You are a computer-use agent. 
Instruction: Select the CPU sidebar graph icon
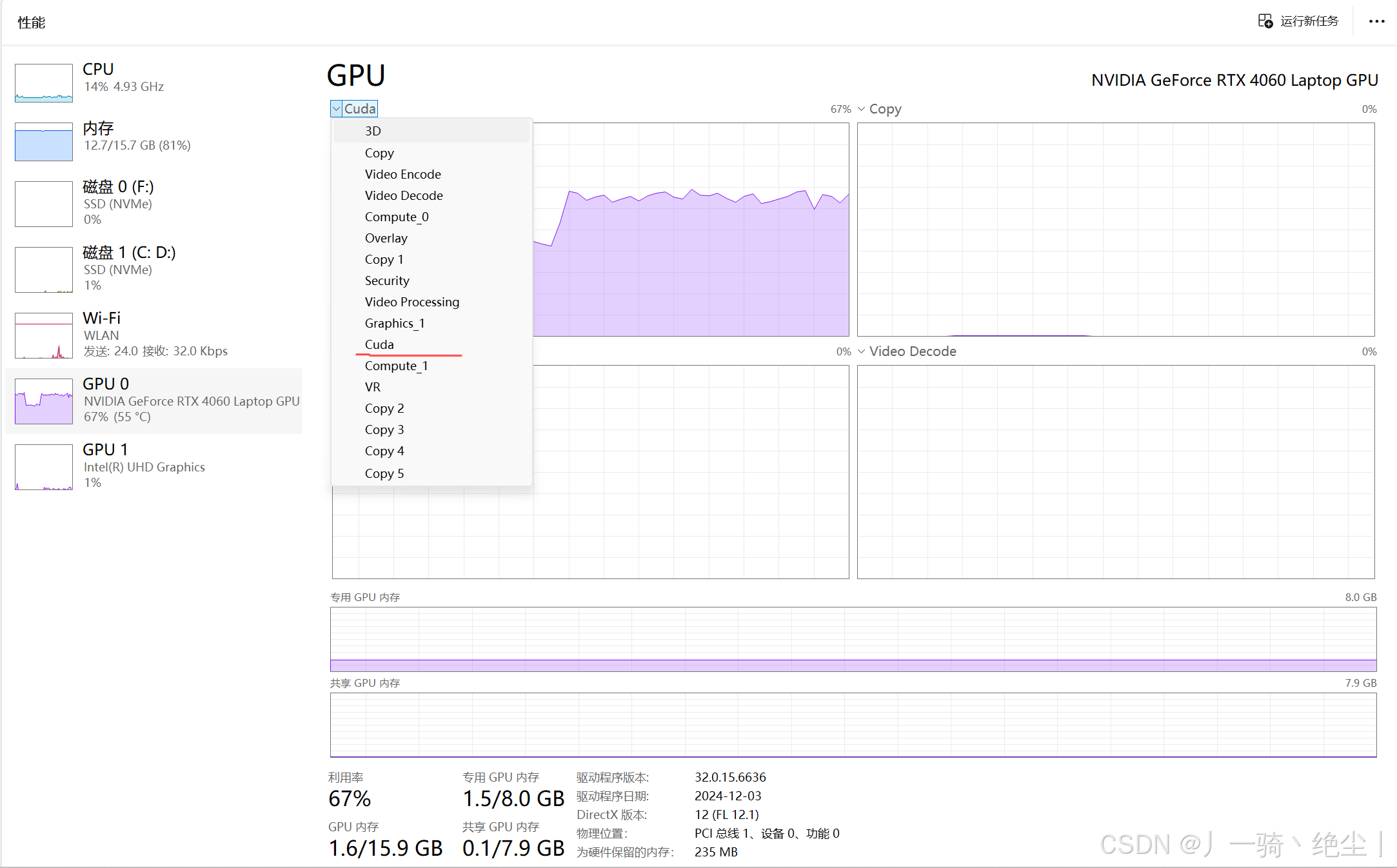click(x=43, y=83)
